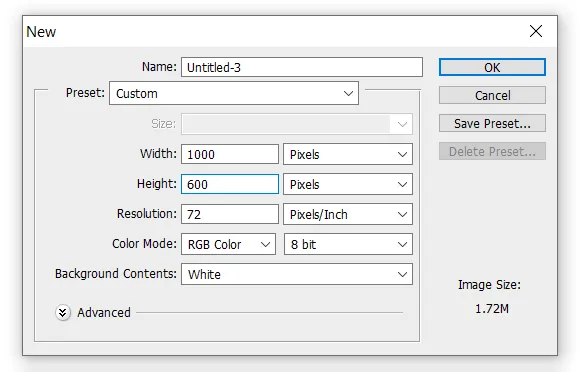579x372 pixels.
Task: Click the Width field showing 1000
Action: (x=230, y=154)
